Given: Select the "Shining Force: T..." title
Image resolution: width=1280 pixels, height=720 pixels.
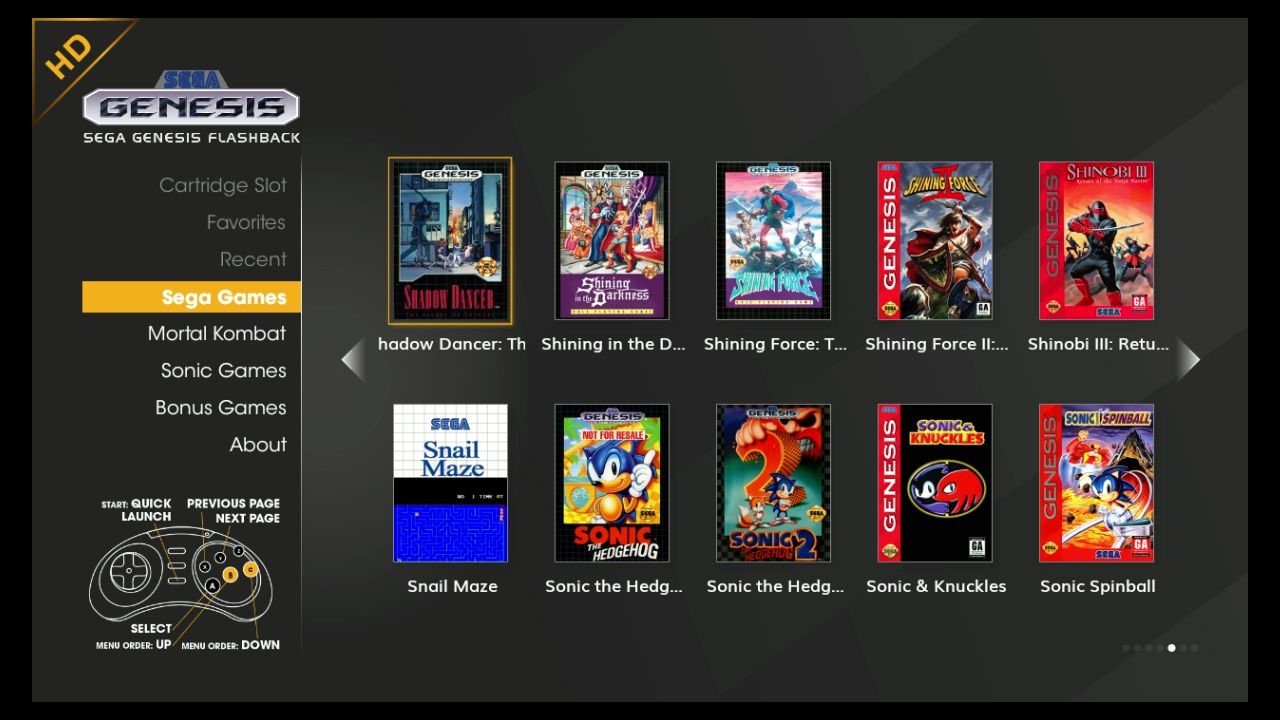Looking at the screenshot, I should [775, 344].
